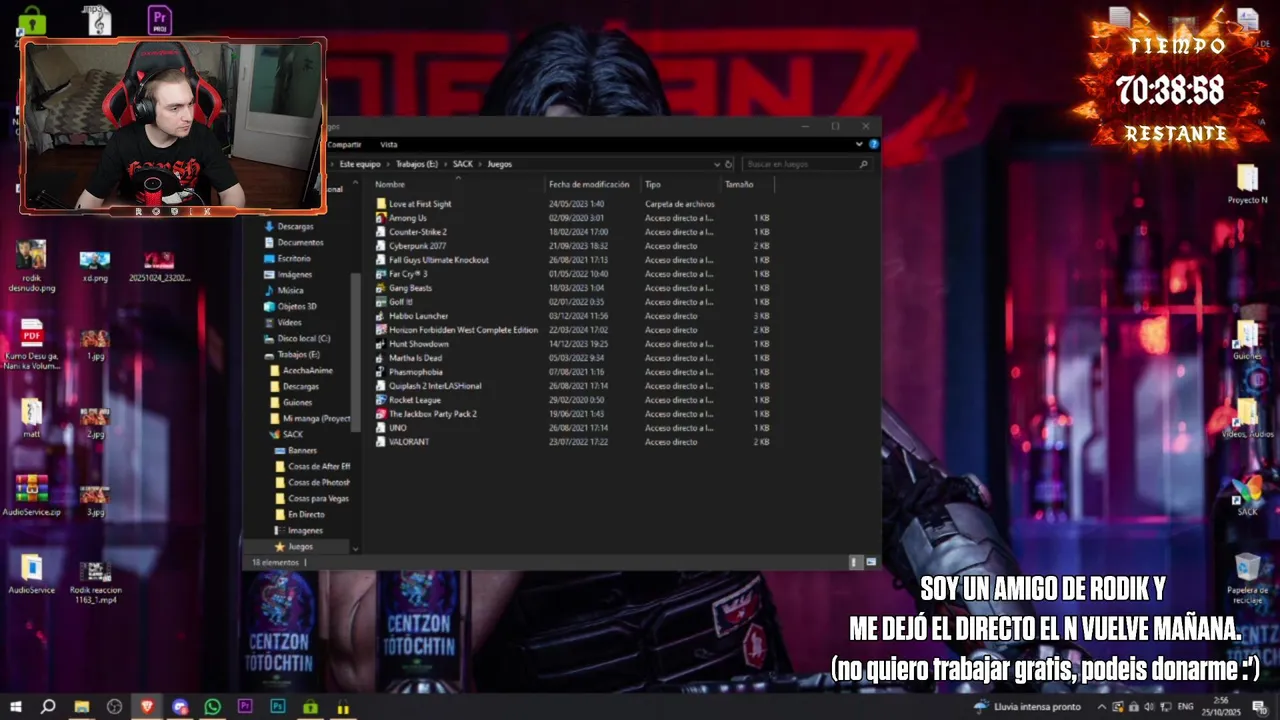Select the Kumo Desu ga PDF desktop icon
Image resolution: width=1280 pixels, height=720 pixels.
point(32,332)
